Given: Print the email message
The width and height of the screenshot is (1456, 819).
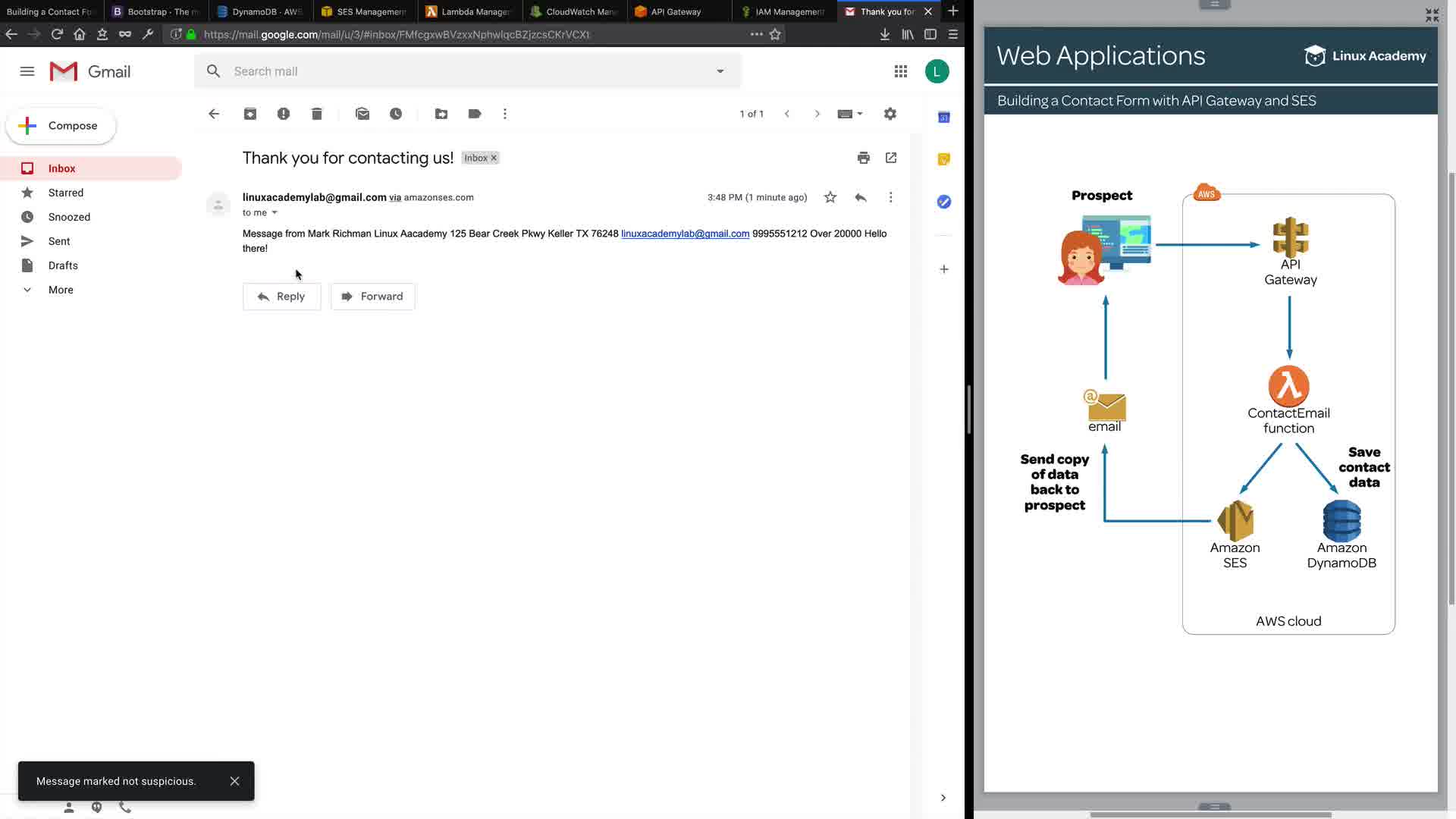Looking at the screenshot, I should (x=863, y=158).
